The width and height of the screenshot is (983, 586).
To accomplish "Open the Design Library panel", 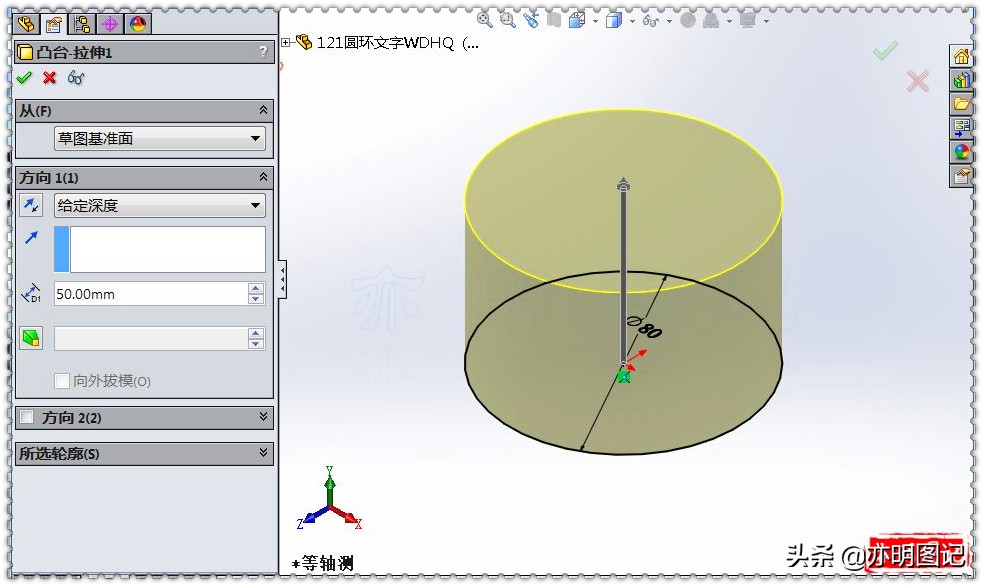I will 961,81.
